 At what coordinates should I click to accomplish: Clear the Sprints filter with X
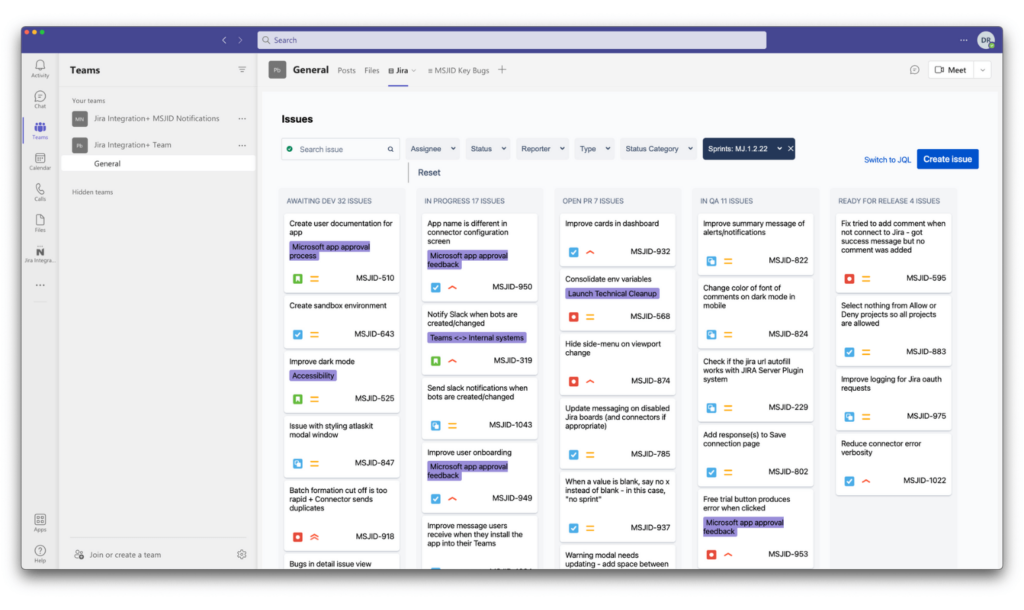pos(790,148)
